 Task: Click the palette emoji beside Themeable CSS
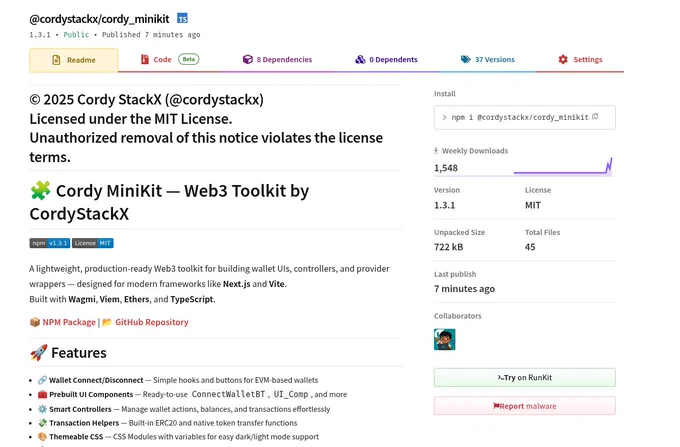click(x=42, y=437)
